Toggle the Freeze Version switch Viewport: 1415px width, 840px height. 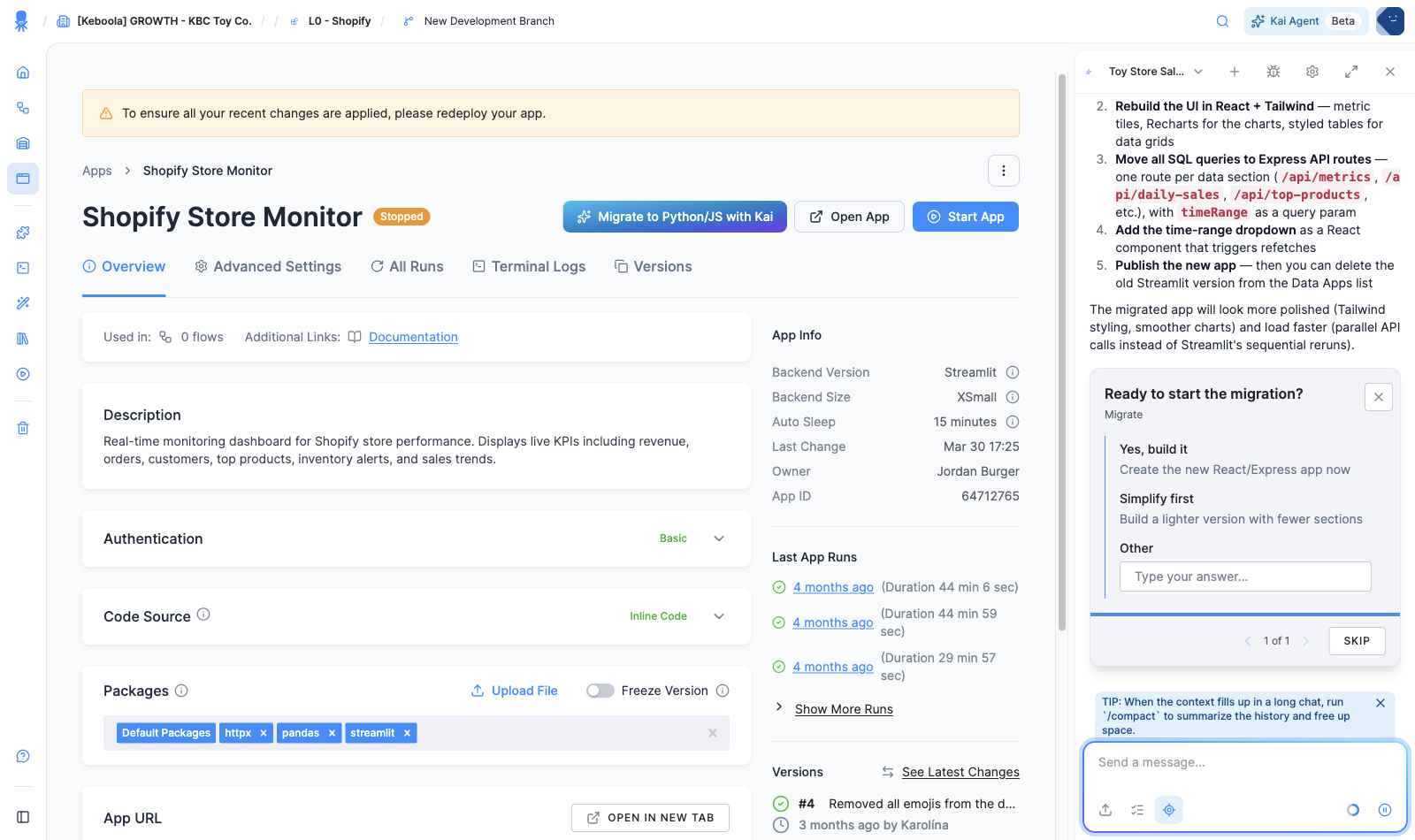(x=600, y=691)
